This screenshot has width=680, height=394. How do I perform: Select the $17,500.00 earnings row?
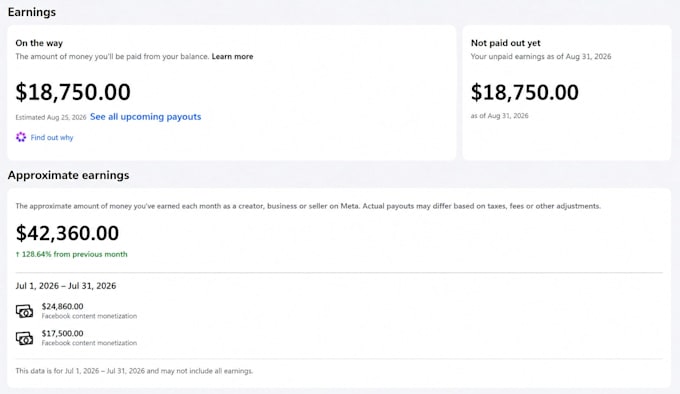[76, 338]
